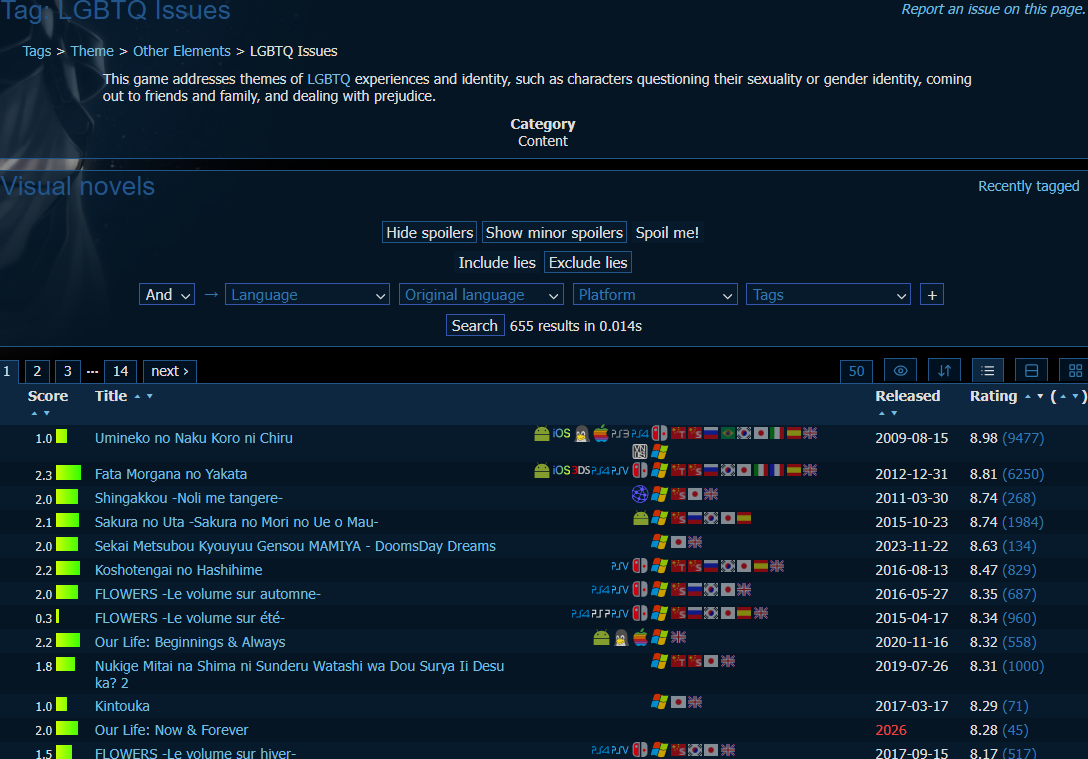The image size is (1088, 759).
Task: Click the score bar for Kintouka row
Action: [61, 704]
